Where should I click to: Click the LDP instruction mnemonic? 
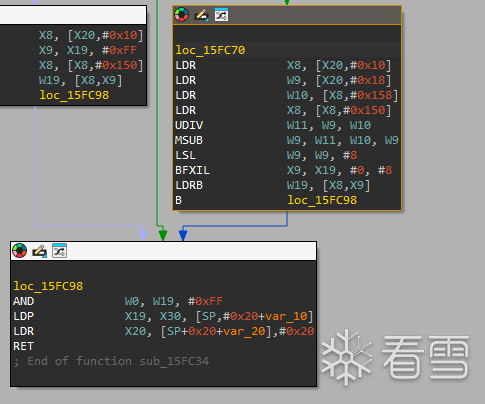(x=23, y=316)
